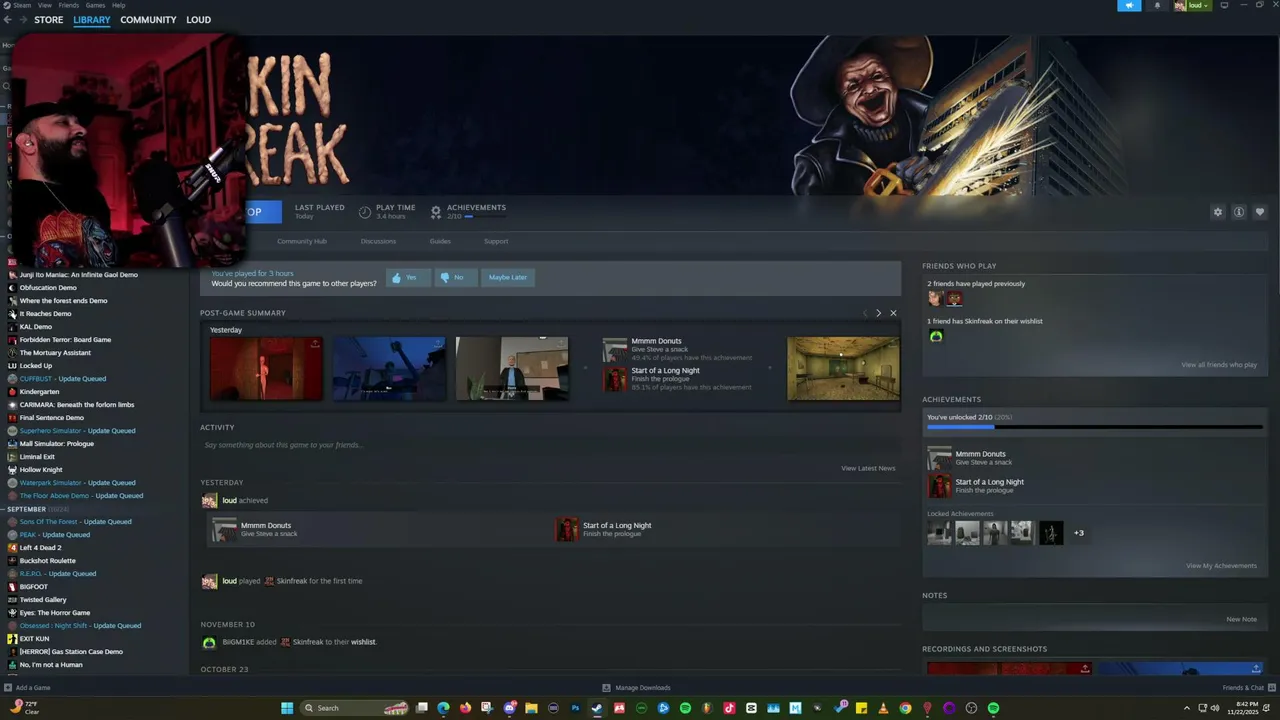Open game settings gear icon
The width and height of the screenshot is (1280, 720).
[x=1217, y=212]
